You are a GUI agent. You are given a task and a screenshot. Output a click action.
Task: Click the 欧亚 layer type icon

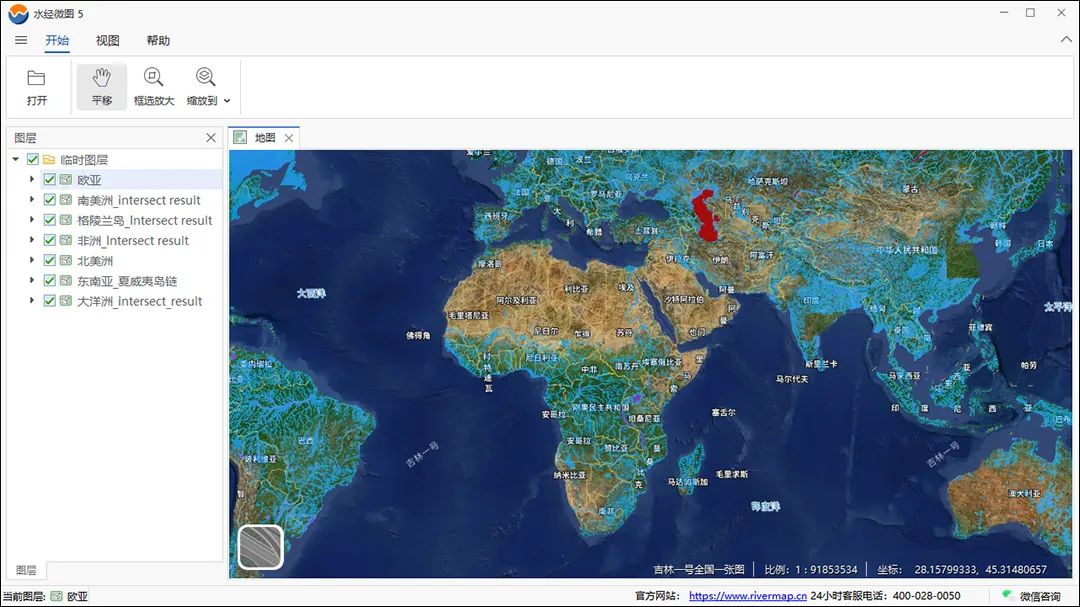click(66, 180)
